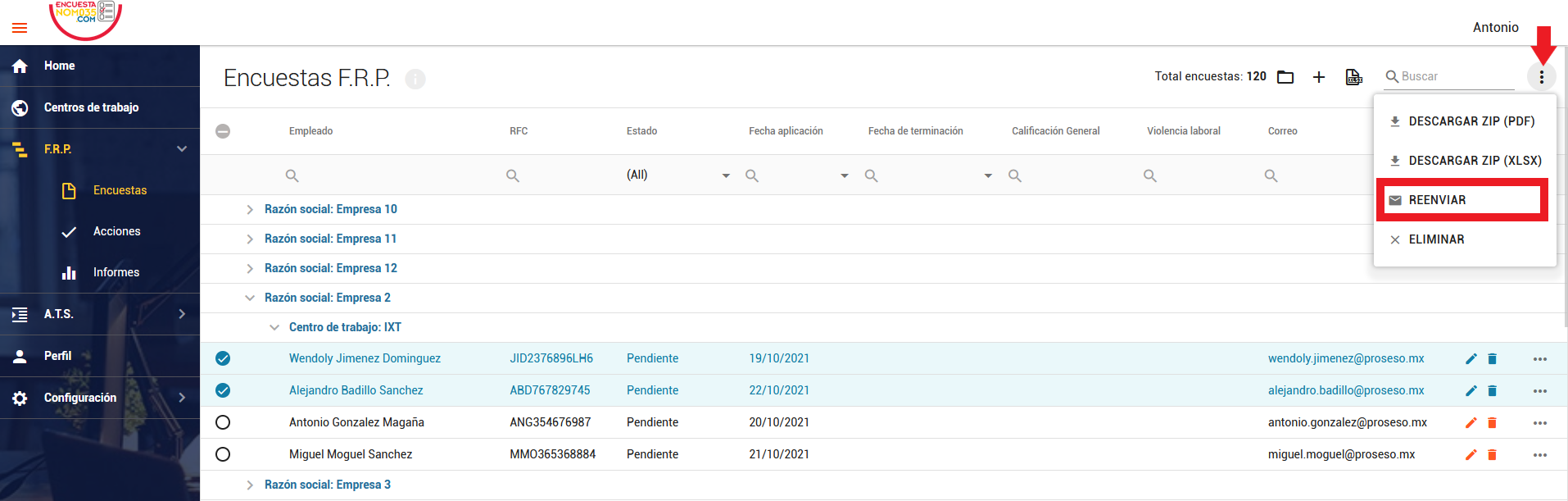The width and height of the screenshot is (1568, 501).
Task: Toggle the select-all header checkbox
Action: (x=223, y=131)
